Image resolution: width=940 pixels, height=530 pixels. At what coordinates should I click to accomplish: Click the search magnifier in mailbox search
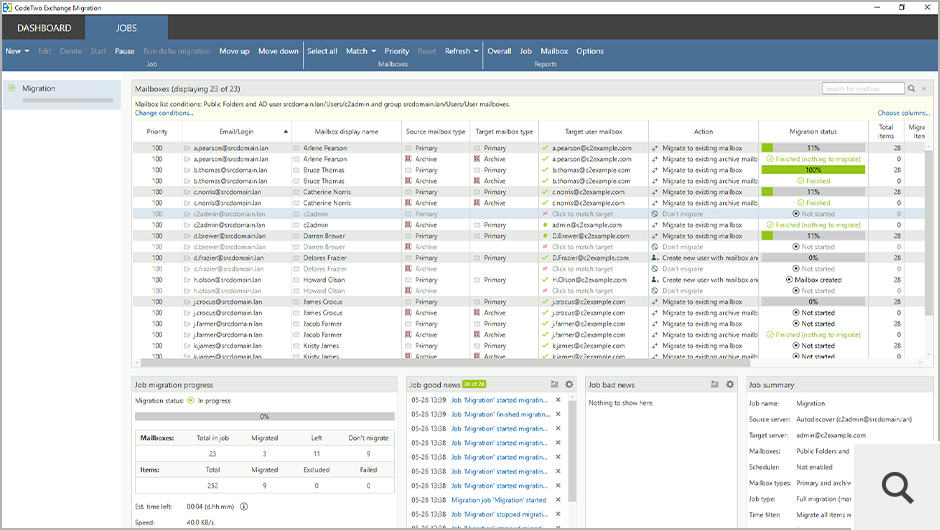tap(913, 89)
